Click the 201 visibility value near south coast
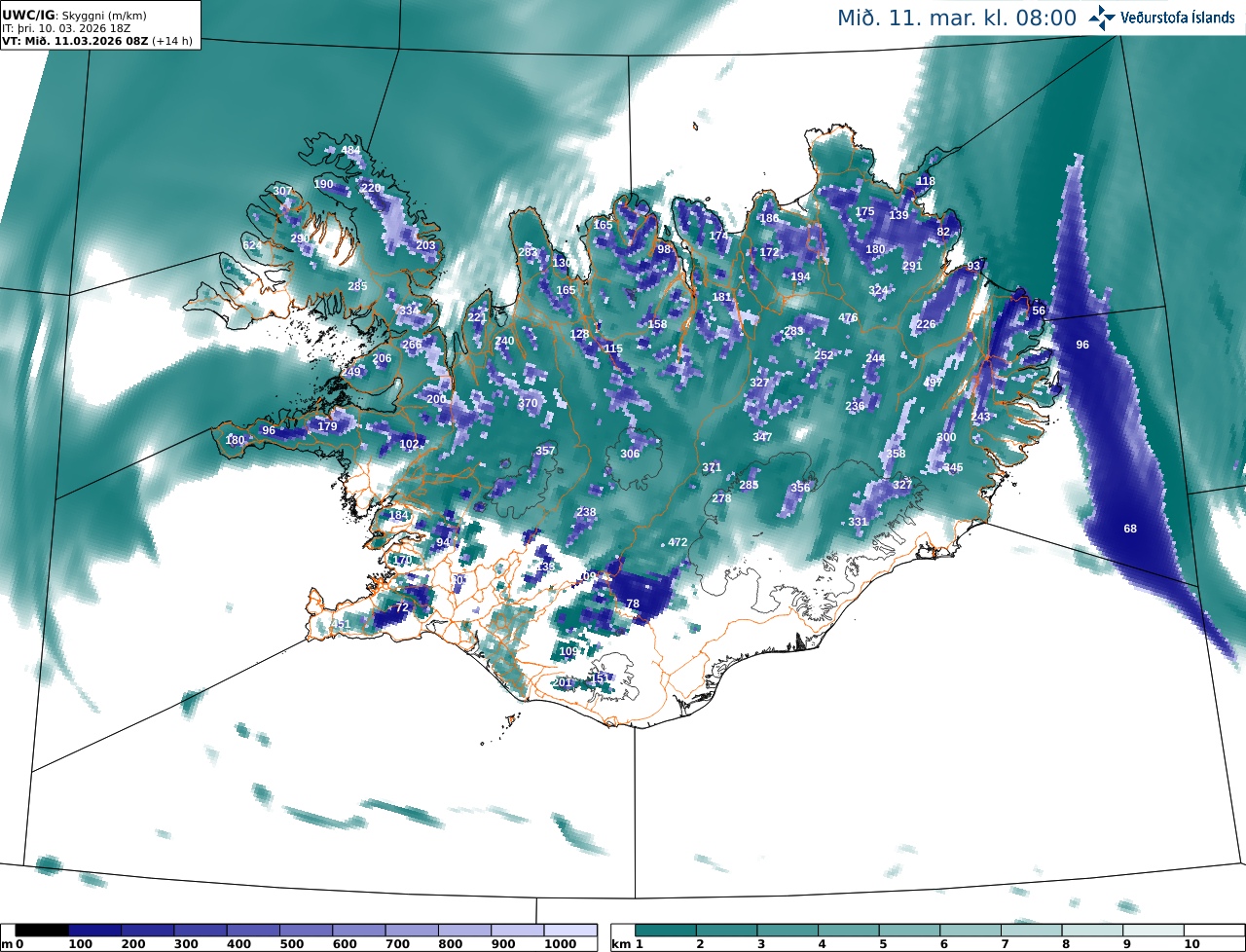The height and width of the screenshot is (952, 1246). point(563,682)
